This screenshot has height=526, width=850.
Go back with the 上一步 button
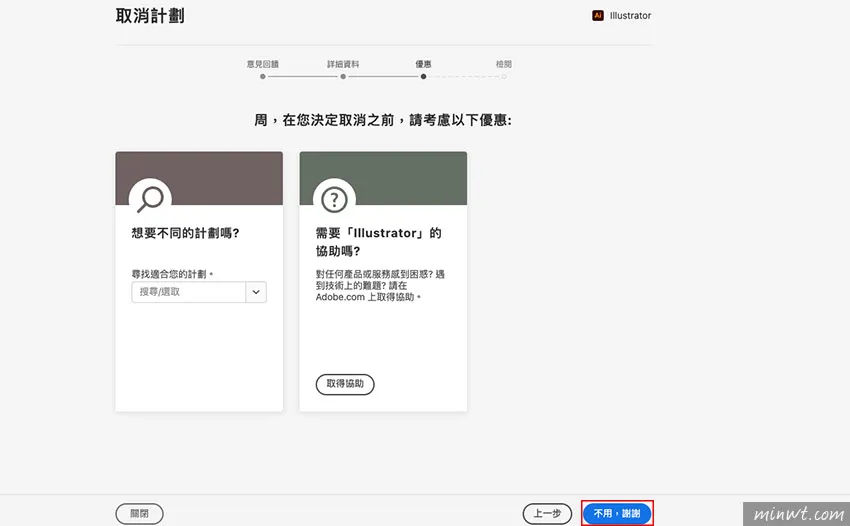[547, 513]
